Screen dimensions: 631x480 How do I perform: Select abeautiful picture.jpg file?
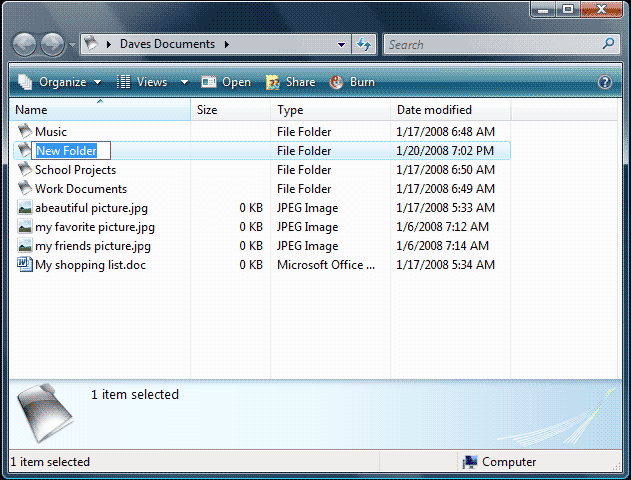point(91,208)
